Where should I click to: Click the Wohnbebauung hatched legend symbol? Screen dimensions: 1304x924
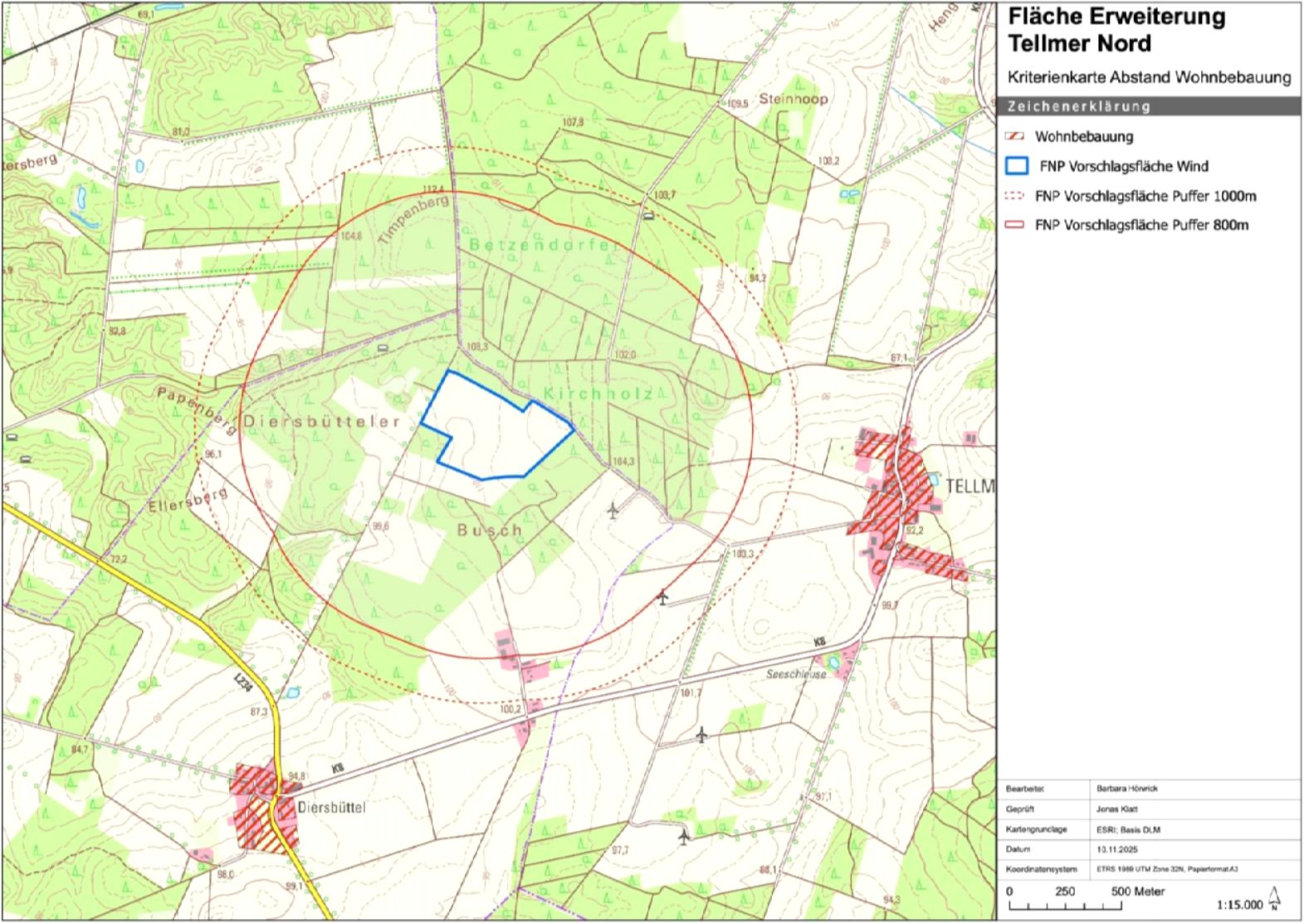1015,137
